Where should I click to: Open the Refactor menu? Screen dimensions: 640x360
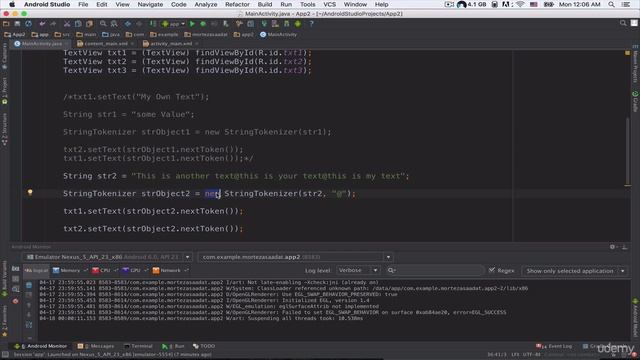[237, 4]
